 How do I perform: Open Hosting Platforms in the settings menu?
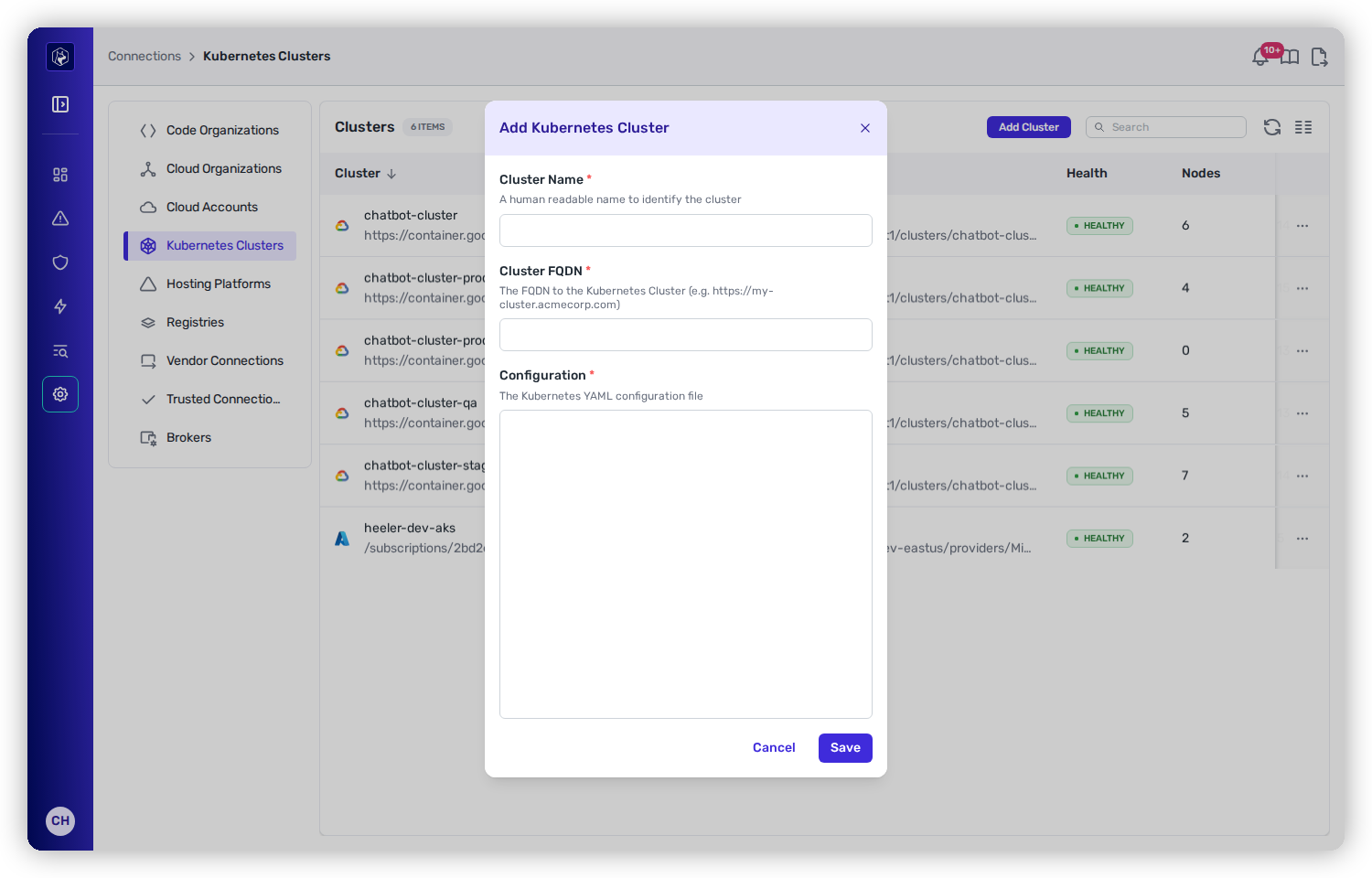pos(210,284)
